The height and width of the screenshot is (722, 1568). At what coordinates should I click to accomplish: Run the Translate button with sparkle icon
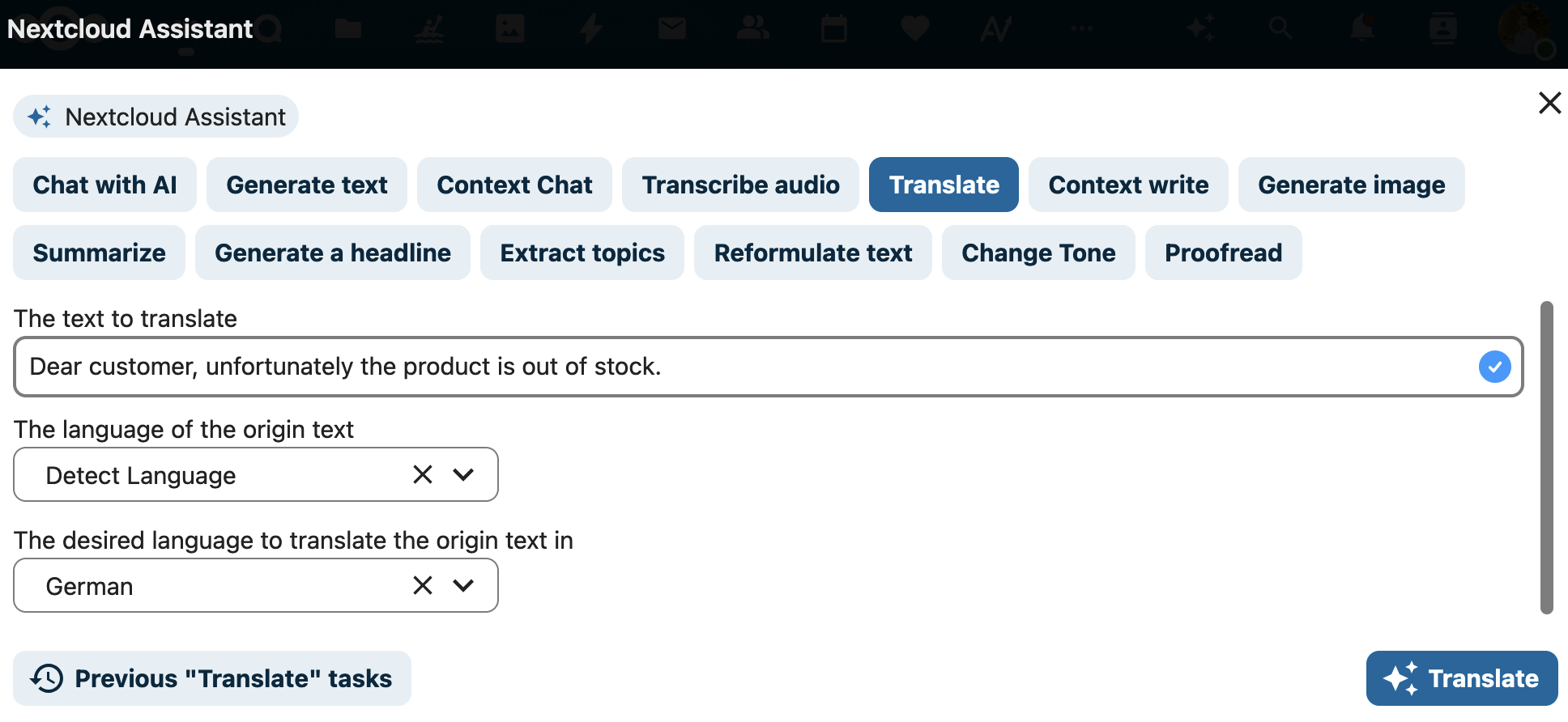click(x=1462, y=678)
